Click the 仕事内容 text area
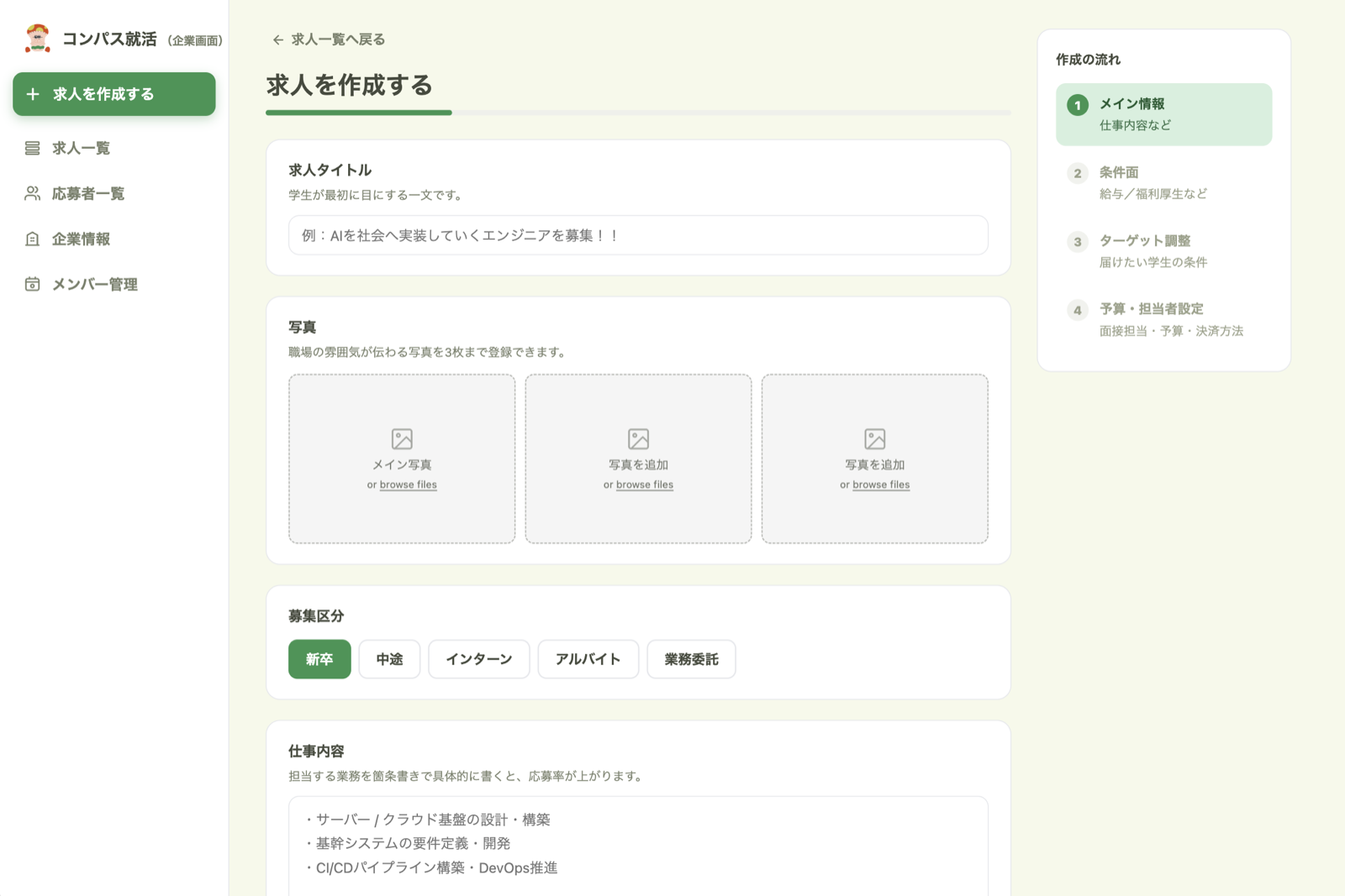 click(x=638, y=846)
